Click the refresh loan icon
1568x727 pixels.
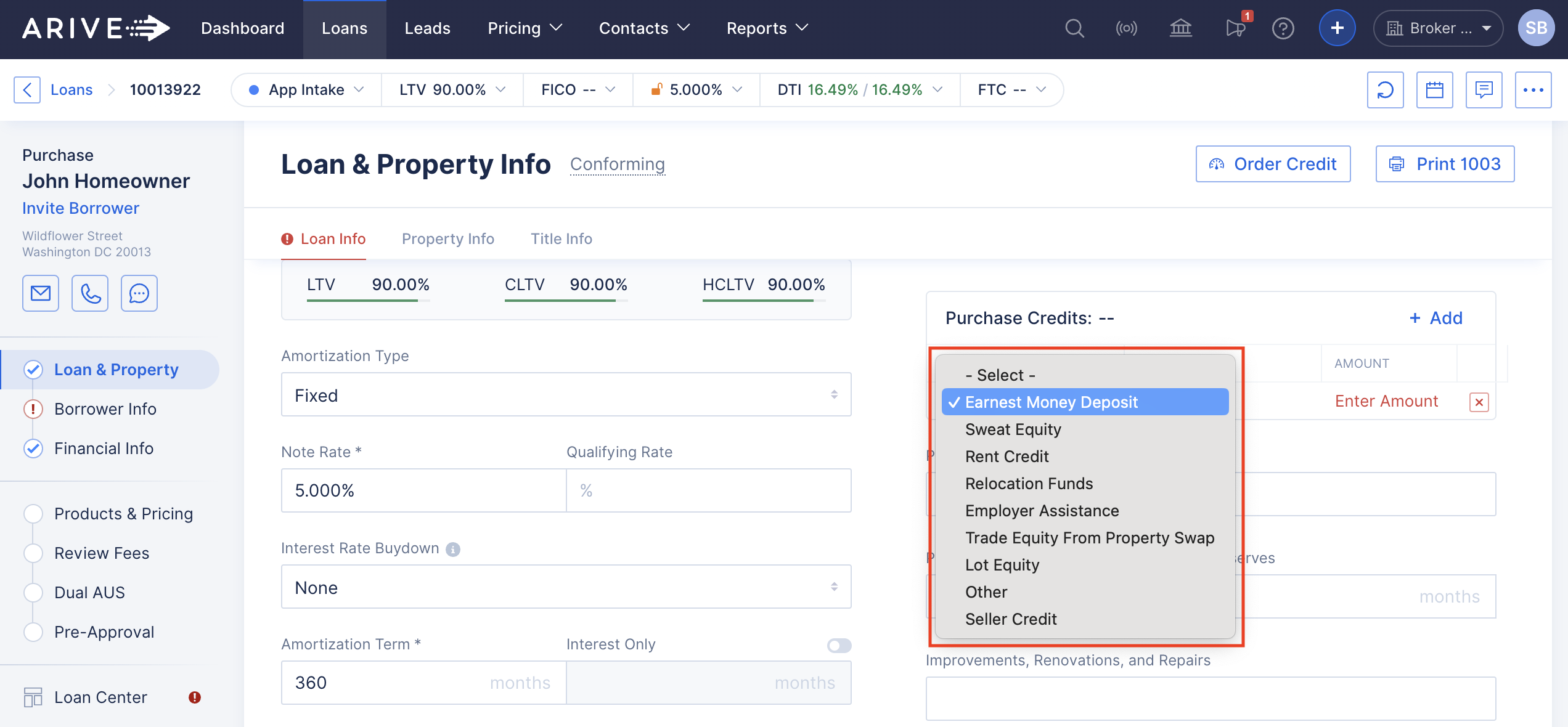(x=1385, y=90)
